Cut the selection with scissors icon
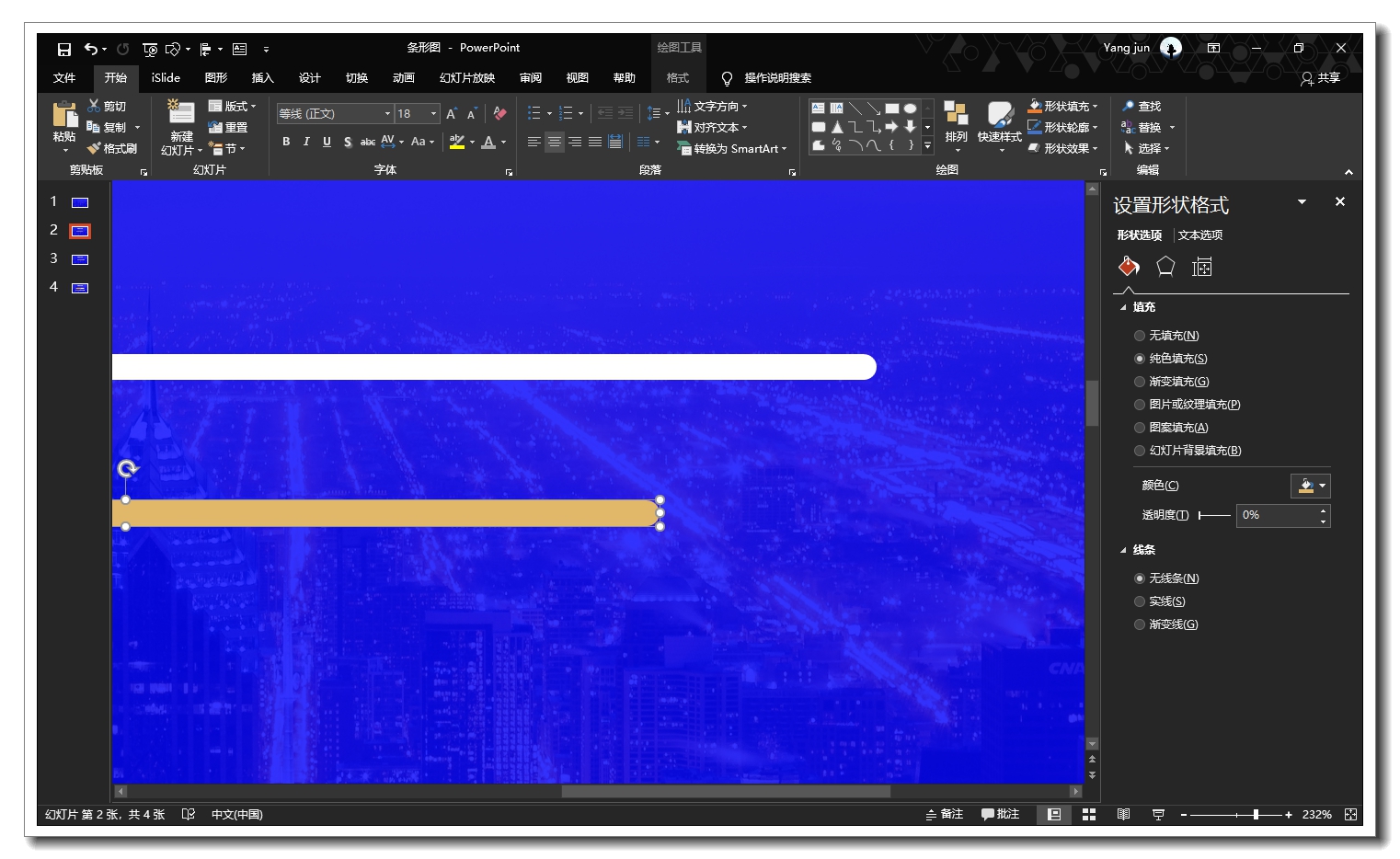The image size is (1400, 859). [106, 106]
